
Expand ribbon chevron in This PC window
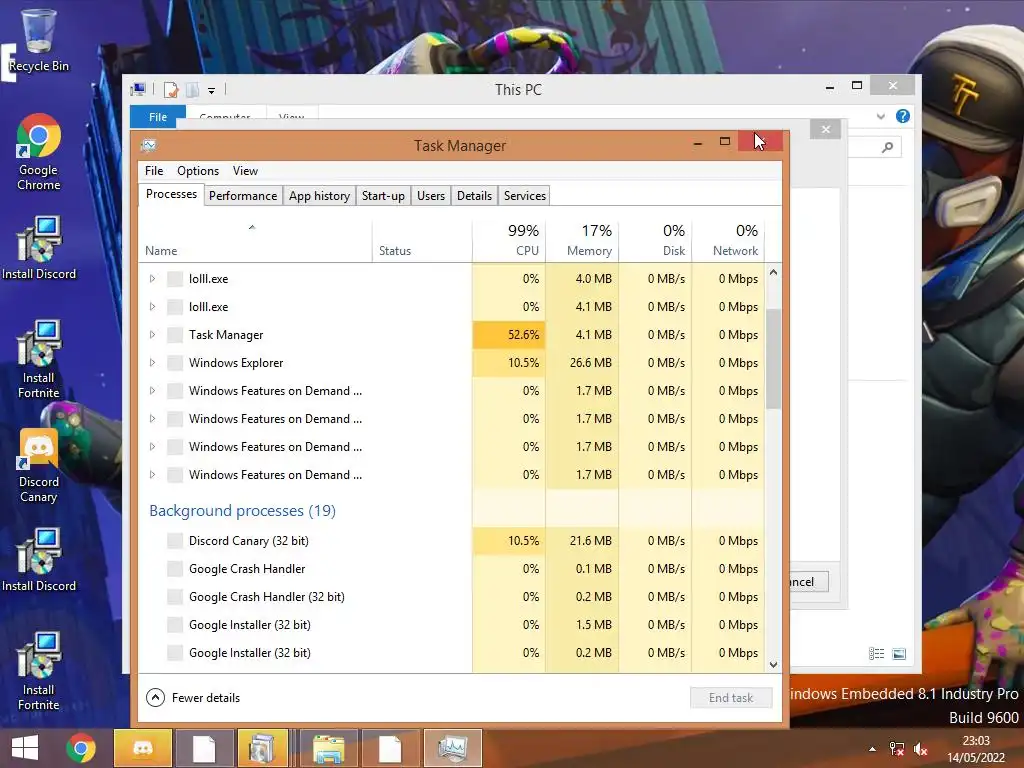click(x=881, y=116)
